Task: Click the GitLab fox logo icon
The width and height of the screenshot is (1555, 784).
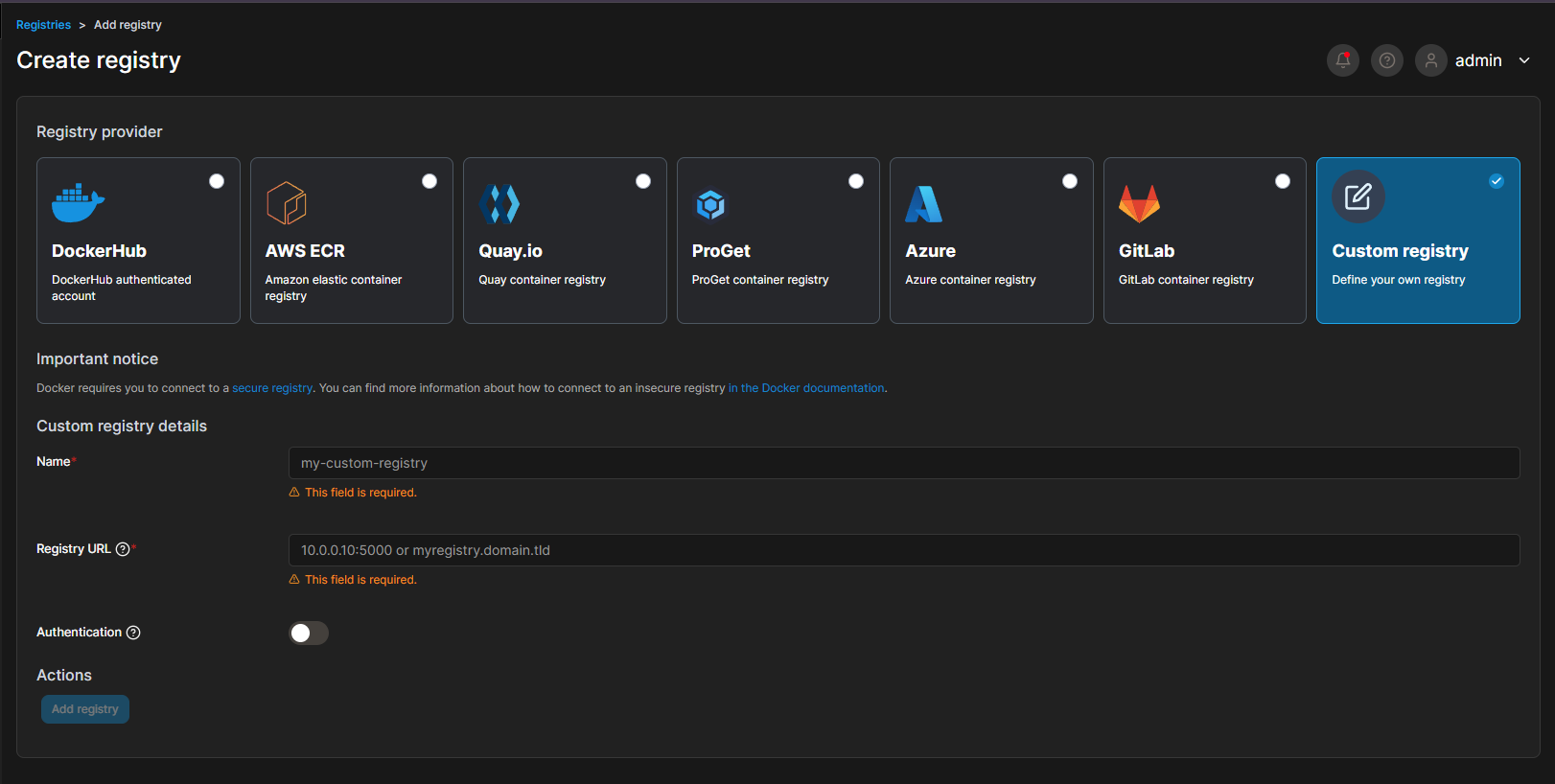Action: pos(1139,203)
